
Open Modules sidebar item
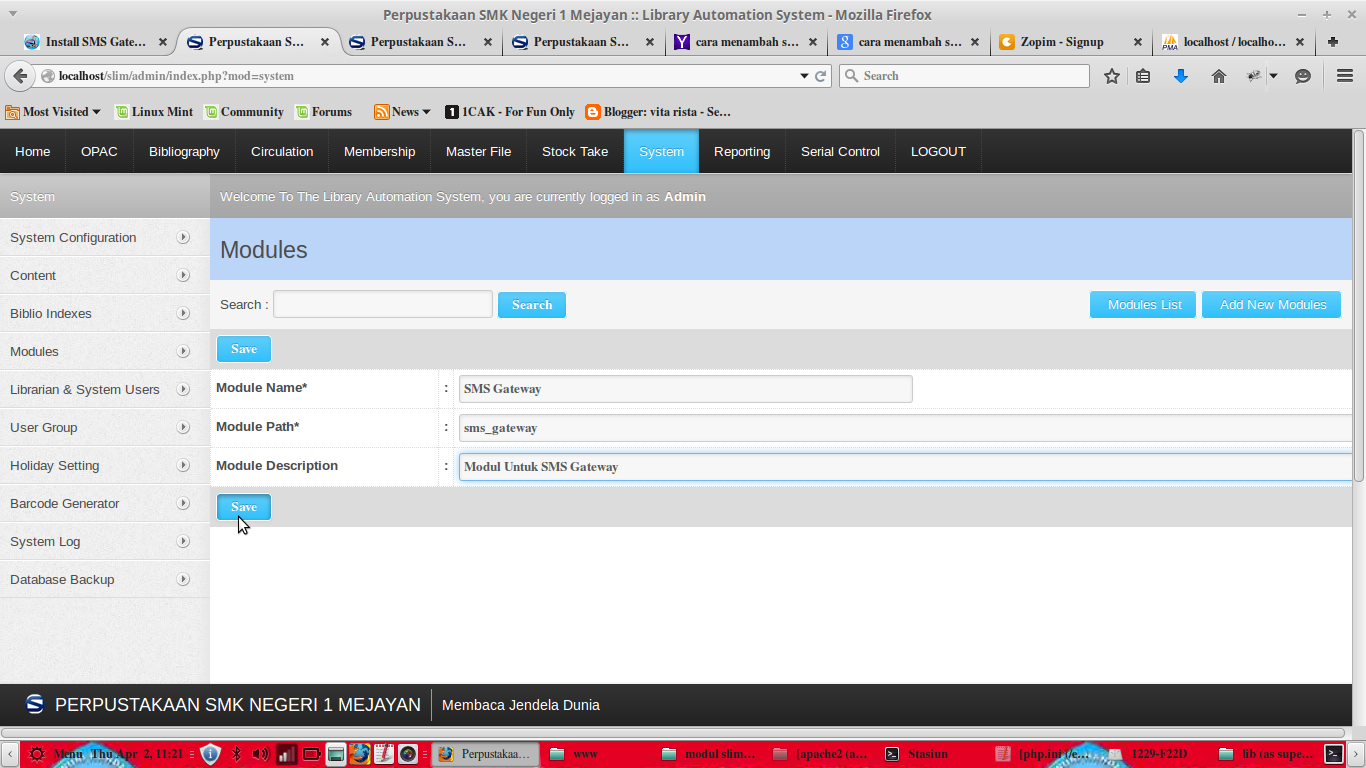(x=104, y=351)
